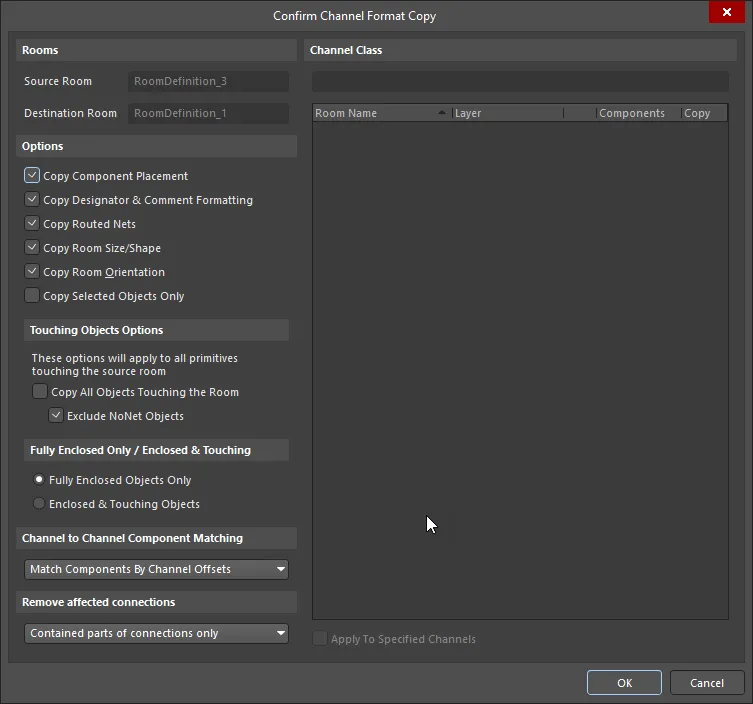
Task: Enable Copy All Objects Touching the Room
Action: click(40, 391)
